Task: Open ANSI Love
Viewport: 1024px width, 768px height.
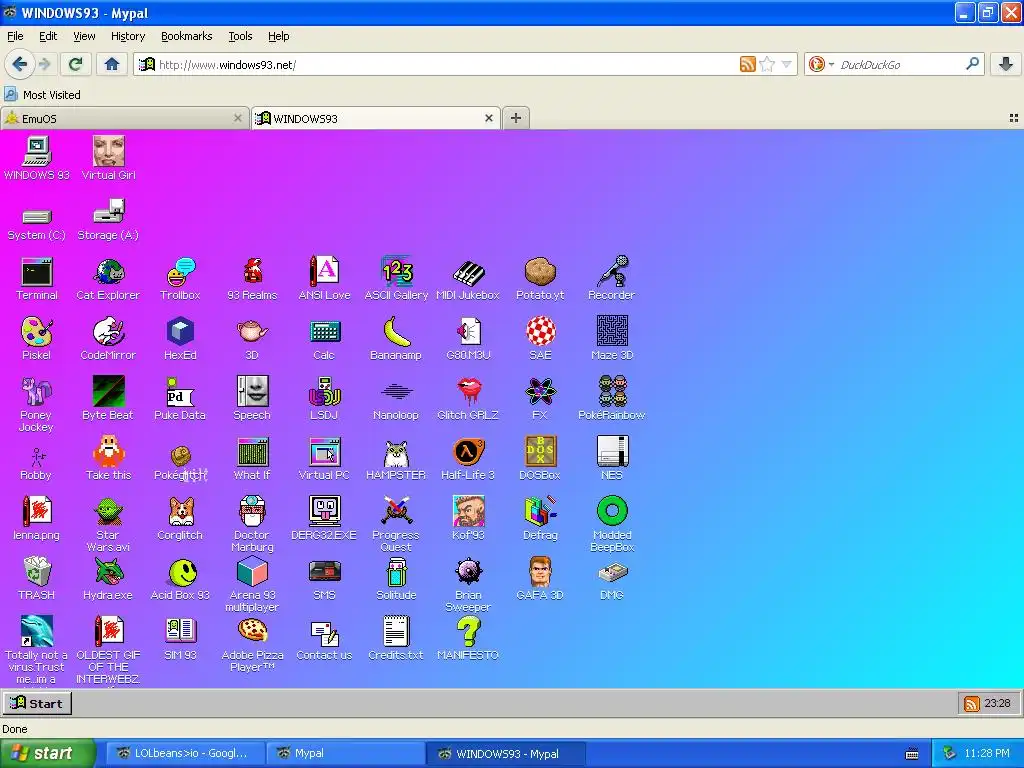Action: coord(325,279)
